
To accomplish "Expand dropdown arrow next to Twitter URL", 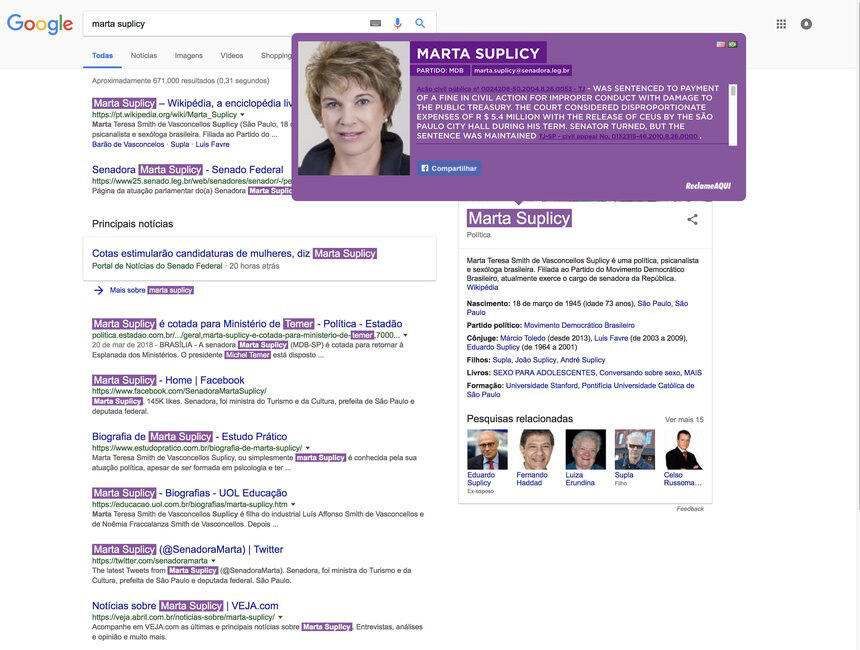I will pos(213,561).
